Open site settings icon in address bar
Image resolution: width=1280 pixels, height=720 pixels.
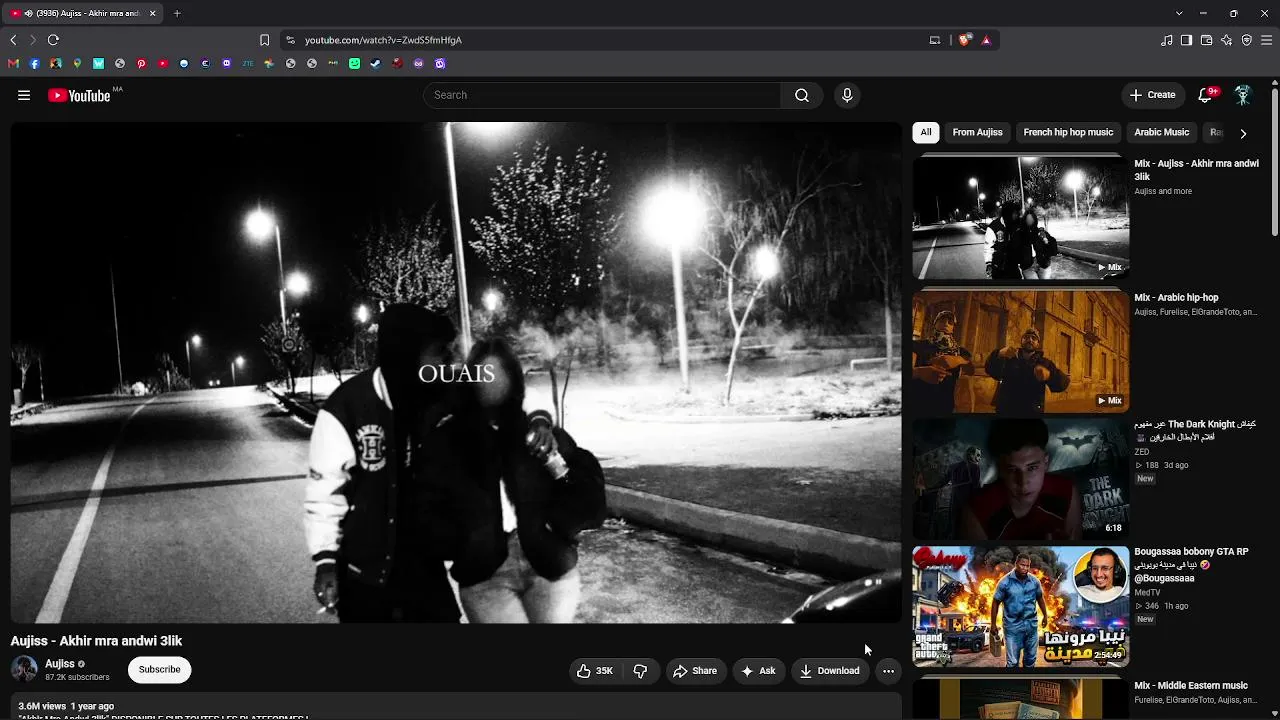[x=290, y=40]
